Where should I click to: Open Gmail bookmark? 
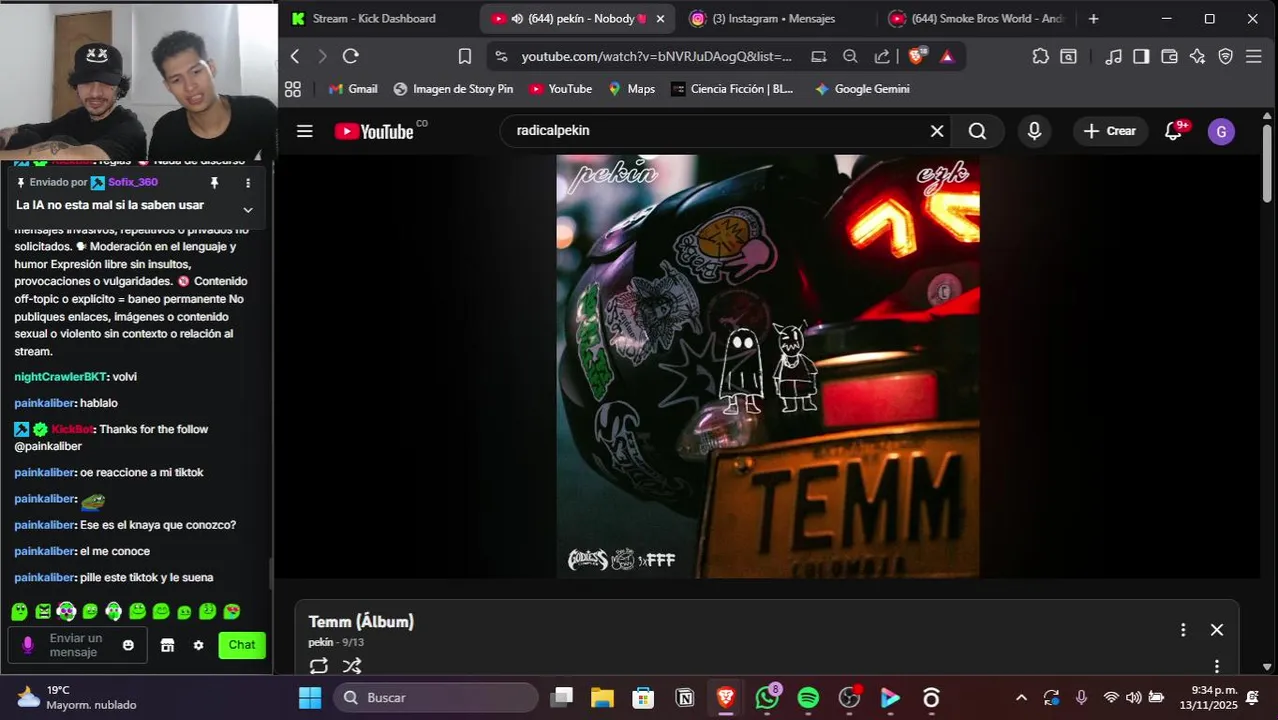[x=353, y=89]
